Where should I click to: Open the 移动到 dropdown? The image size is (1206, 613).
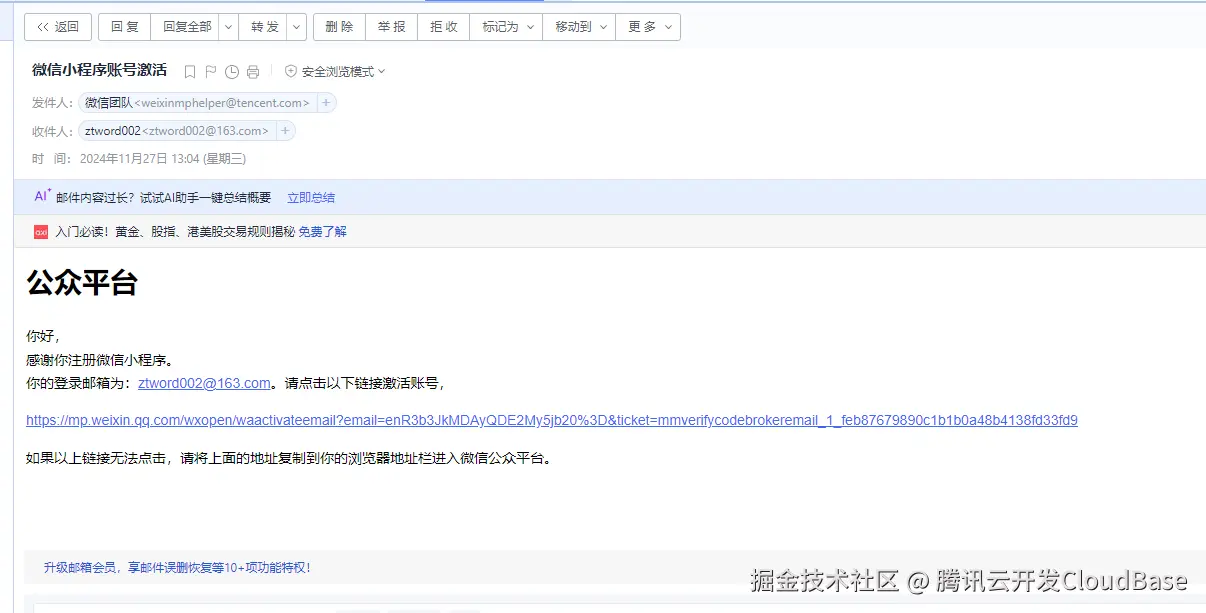point(580,27)
